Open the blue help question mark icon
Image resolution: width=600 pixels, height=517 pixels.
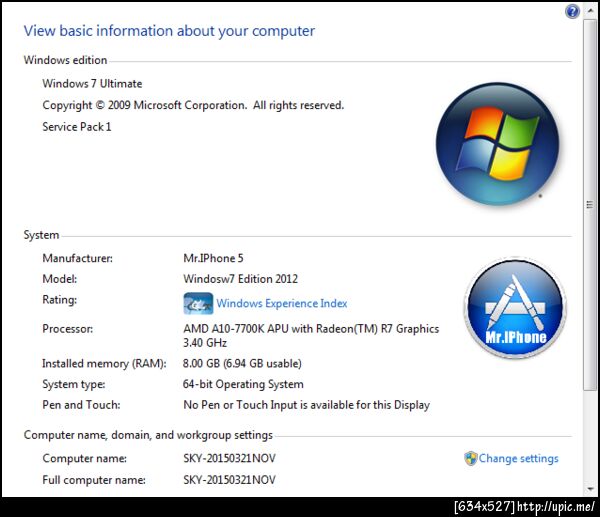[x=572, y=11]
